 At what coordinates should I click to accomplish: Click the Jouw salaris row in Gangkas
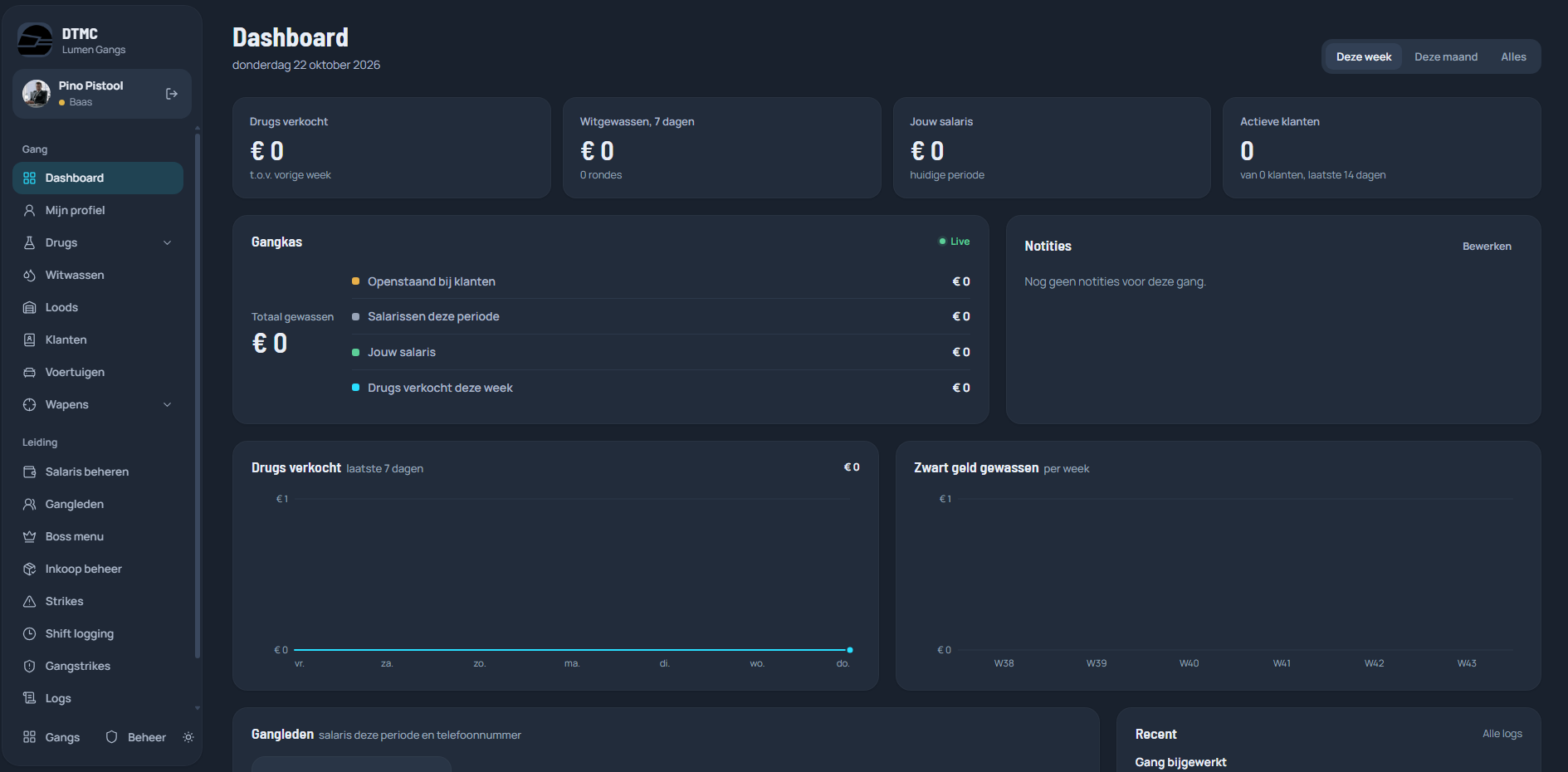point(661,352)
